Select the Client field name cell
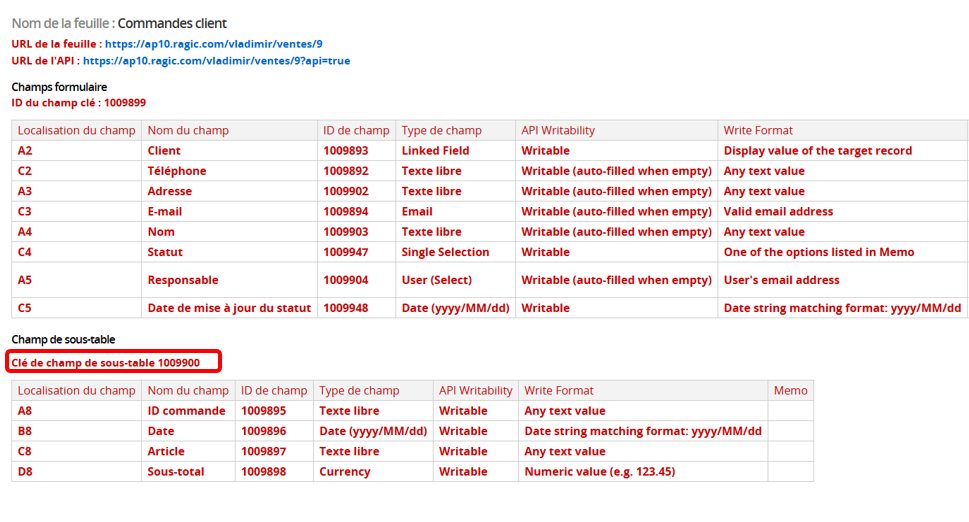 pos(164,151)
